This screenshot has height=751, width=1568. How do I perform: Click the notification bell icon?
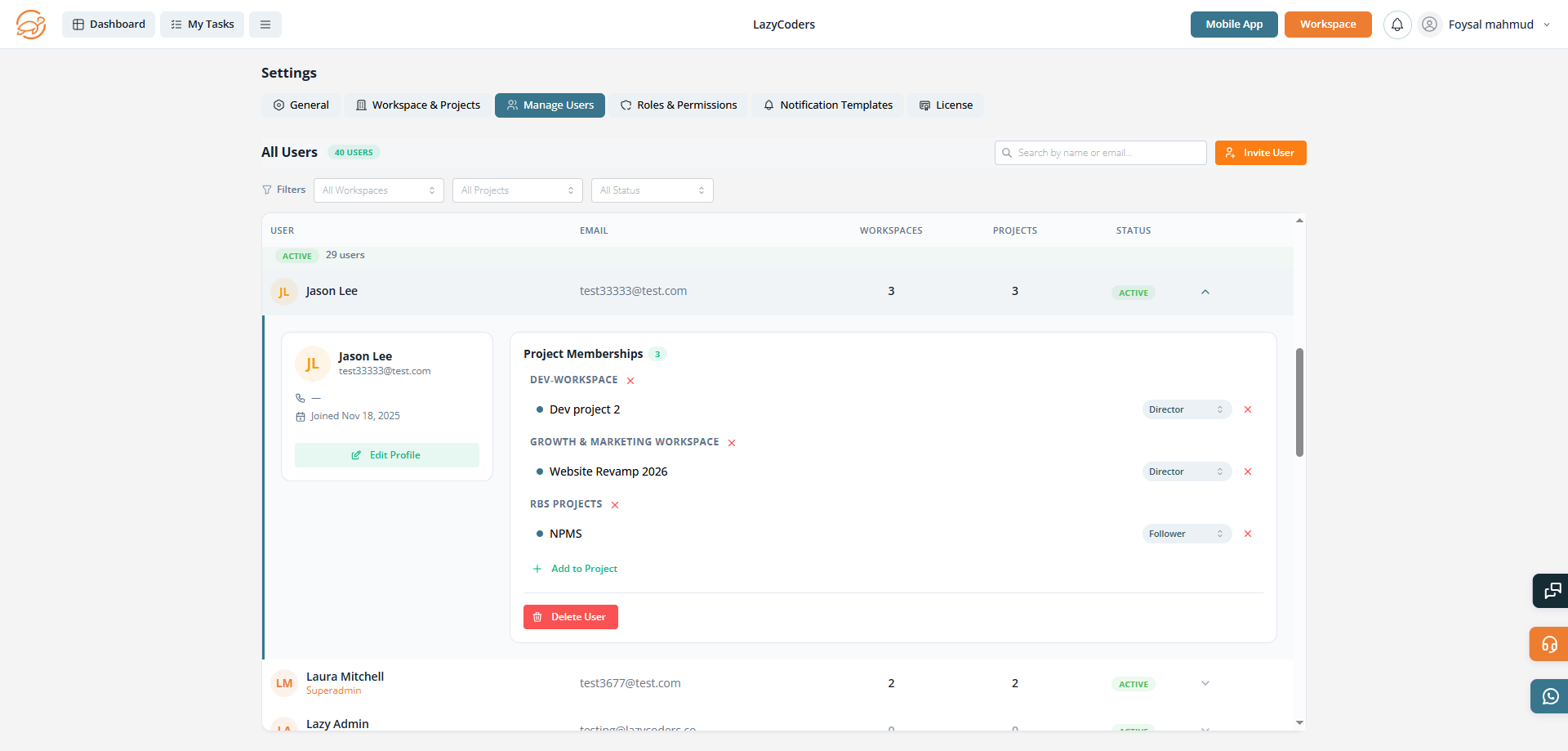[x=1396, y=25]
